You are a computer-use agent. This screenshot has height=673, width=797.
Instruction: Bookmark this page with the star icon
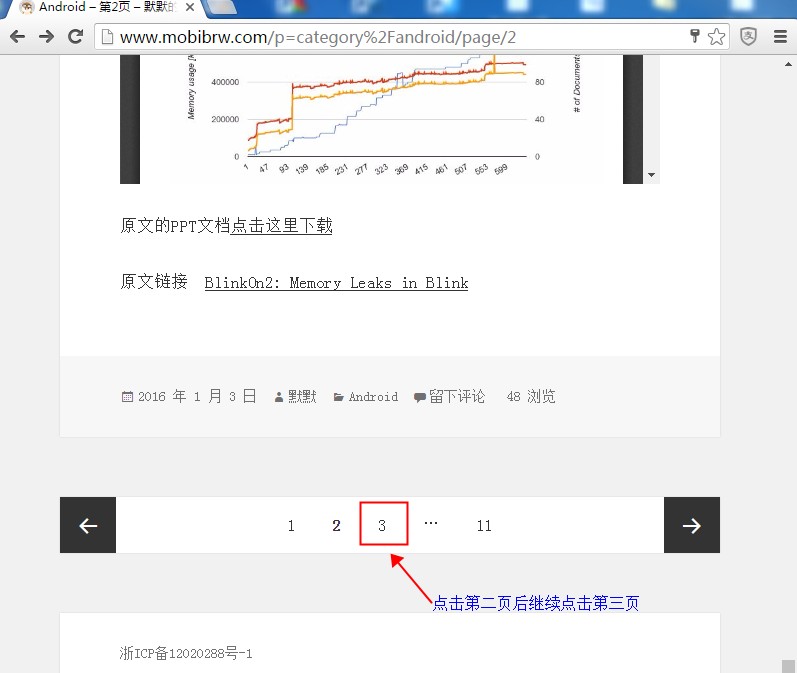[x=717, y=37]
